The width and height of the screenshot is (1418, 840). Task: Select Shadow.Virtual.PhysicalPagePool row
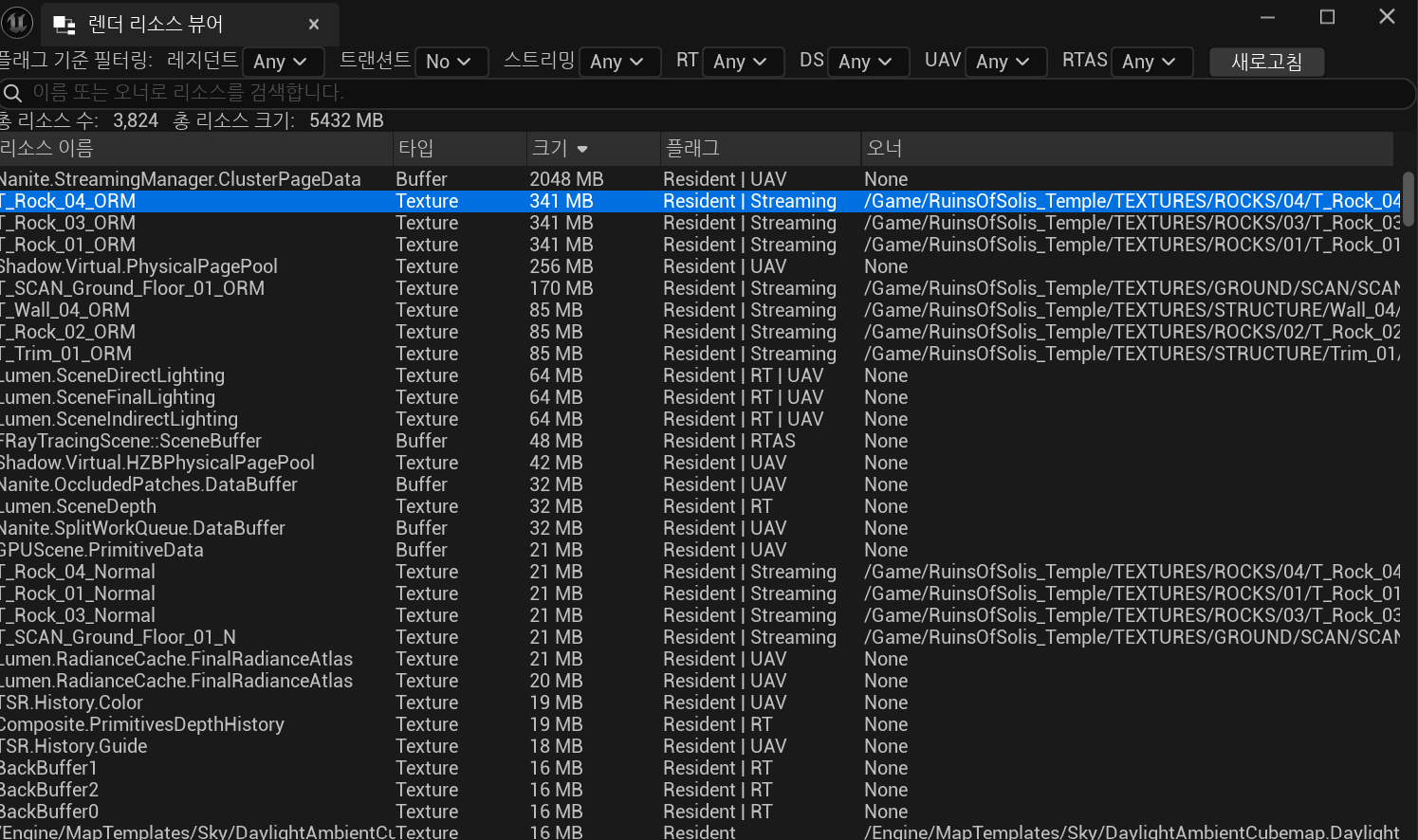coord(700,266)
